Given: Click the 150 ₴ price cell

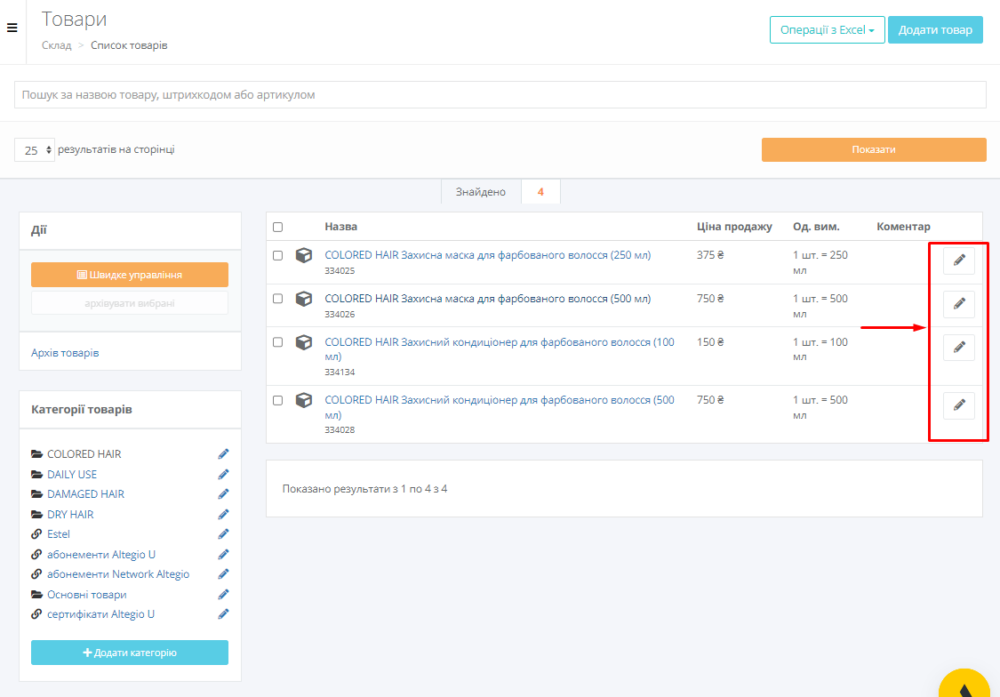Looking at the screenshot, I should 710,342.
